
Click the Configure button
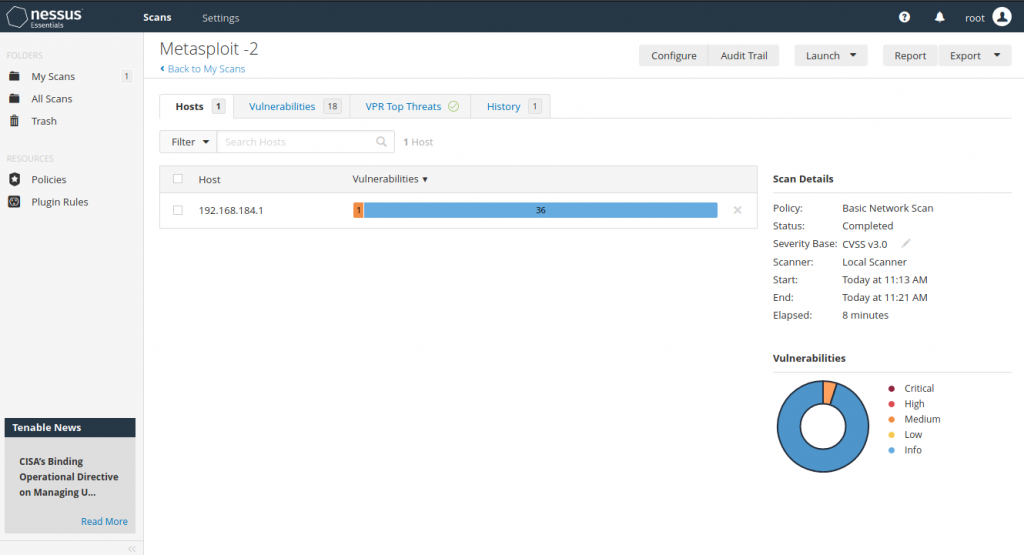pyautogui.click(x=673, y=56)
